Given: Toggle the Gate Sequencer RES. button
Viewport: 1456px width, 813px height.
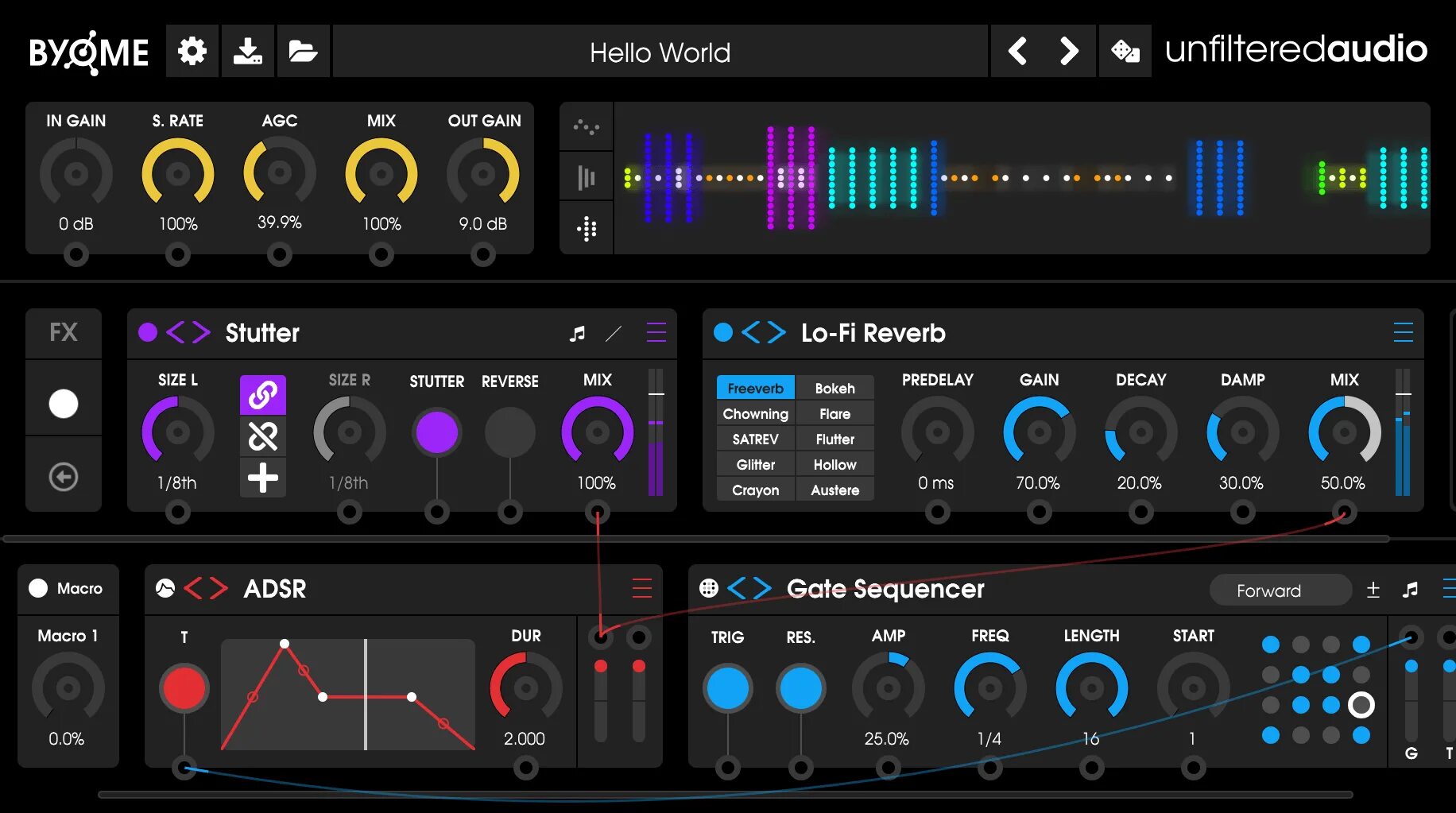Looking at the screenshot, I should pyautogui.click(x=801, y=687).
